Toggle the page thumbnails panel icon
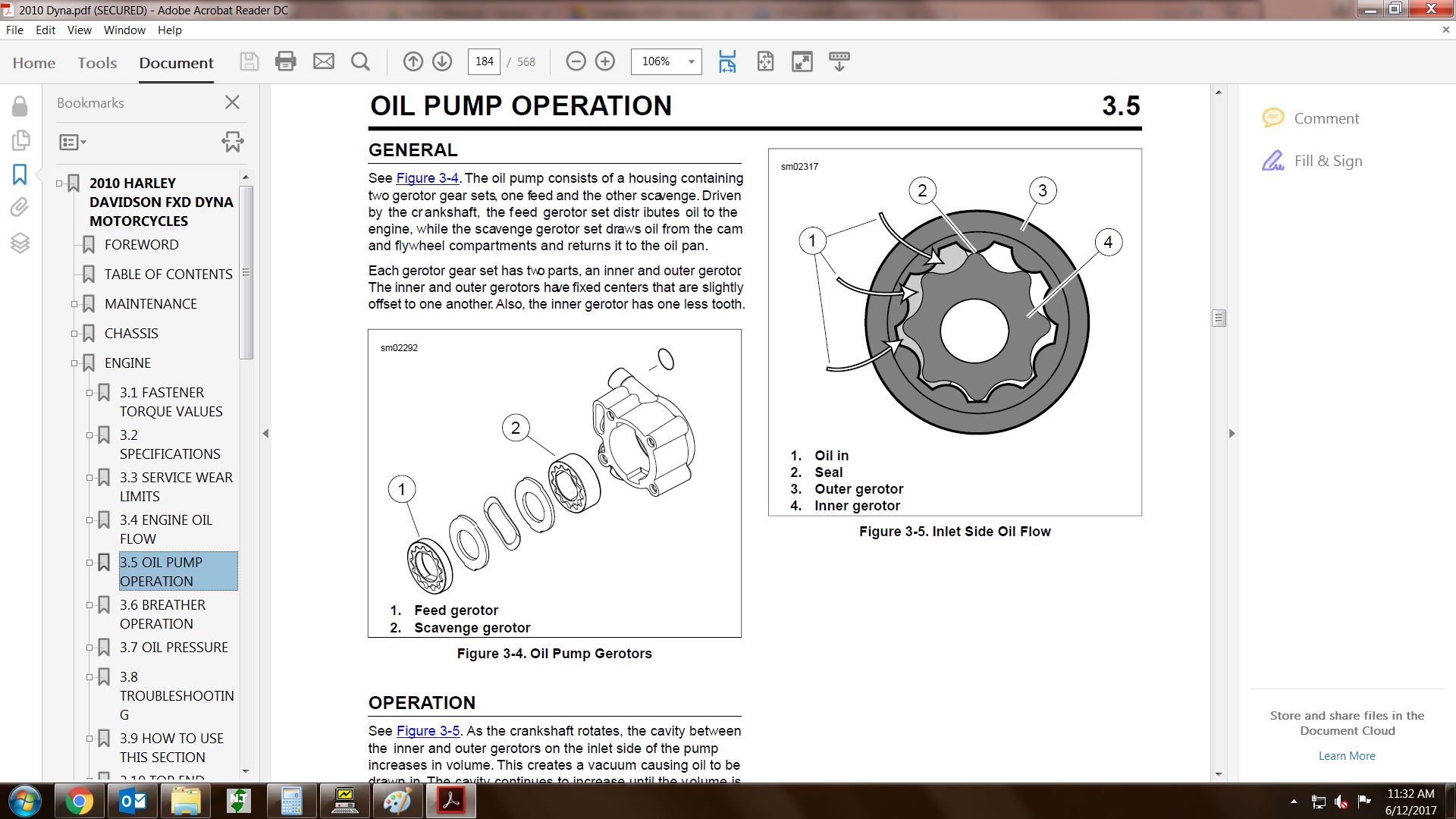Screen dimensions: 1456x819 pos(20,140)
